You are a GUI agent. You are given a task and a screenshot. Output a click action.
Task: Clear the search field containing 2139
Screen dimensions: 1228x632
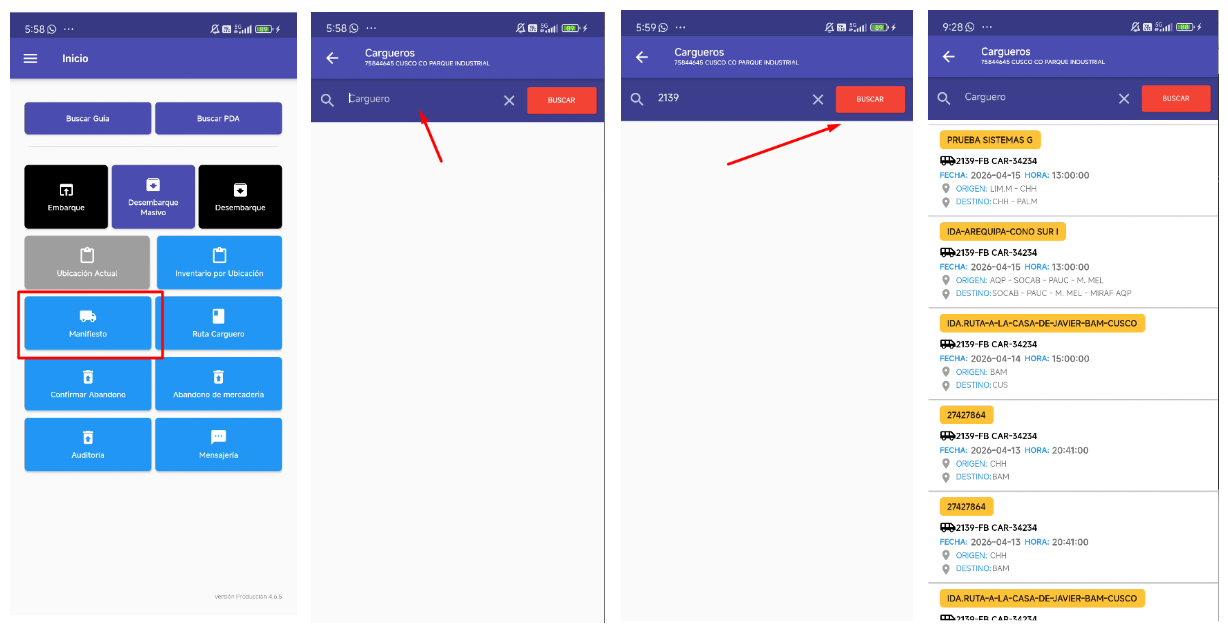[818, 99]
